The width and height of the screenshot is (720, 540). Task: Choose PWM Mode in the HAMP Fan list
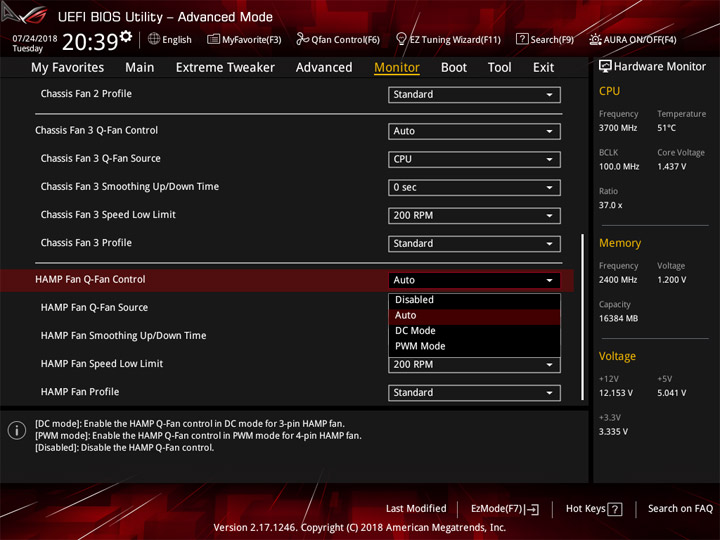click(474, 347)
